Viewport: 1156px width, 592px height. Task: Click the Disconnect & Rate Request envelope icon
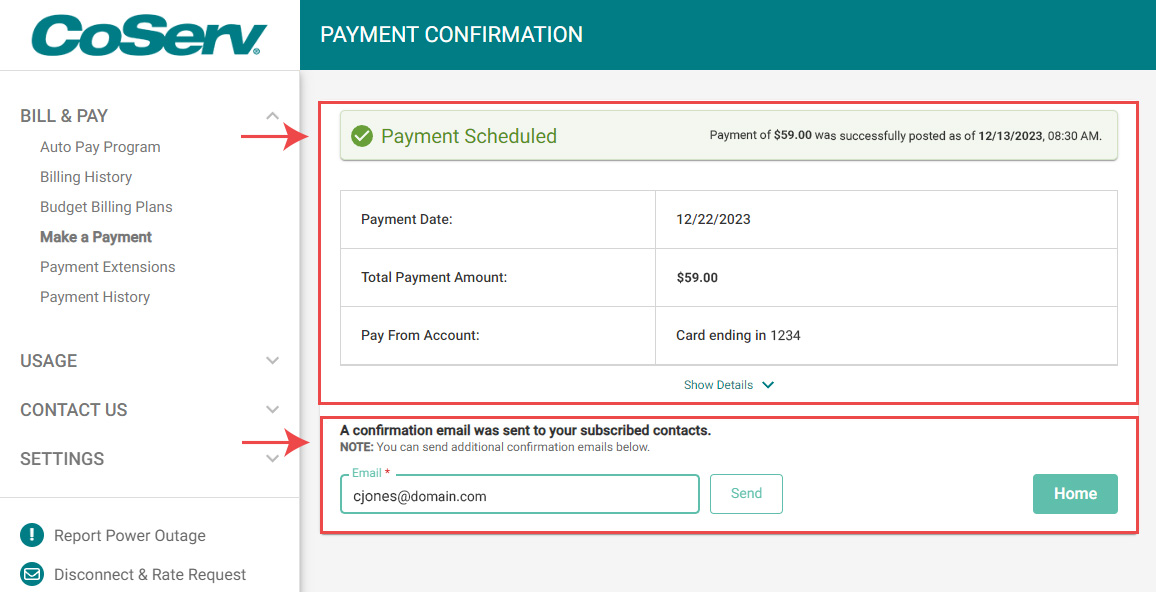(x=32, y=574)
